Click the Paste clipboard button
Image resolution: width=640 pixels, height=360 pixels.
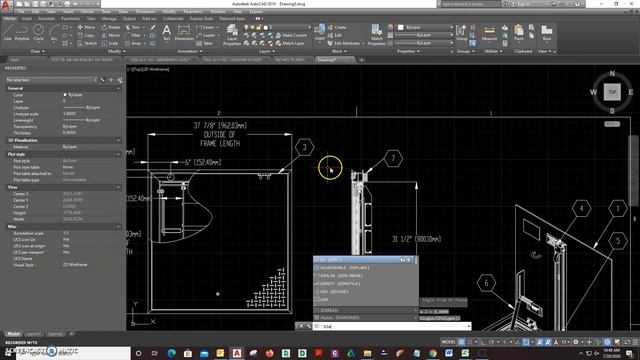coord(519,33)
